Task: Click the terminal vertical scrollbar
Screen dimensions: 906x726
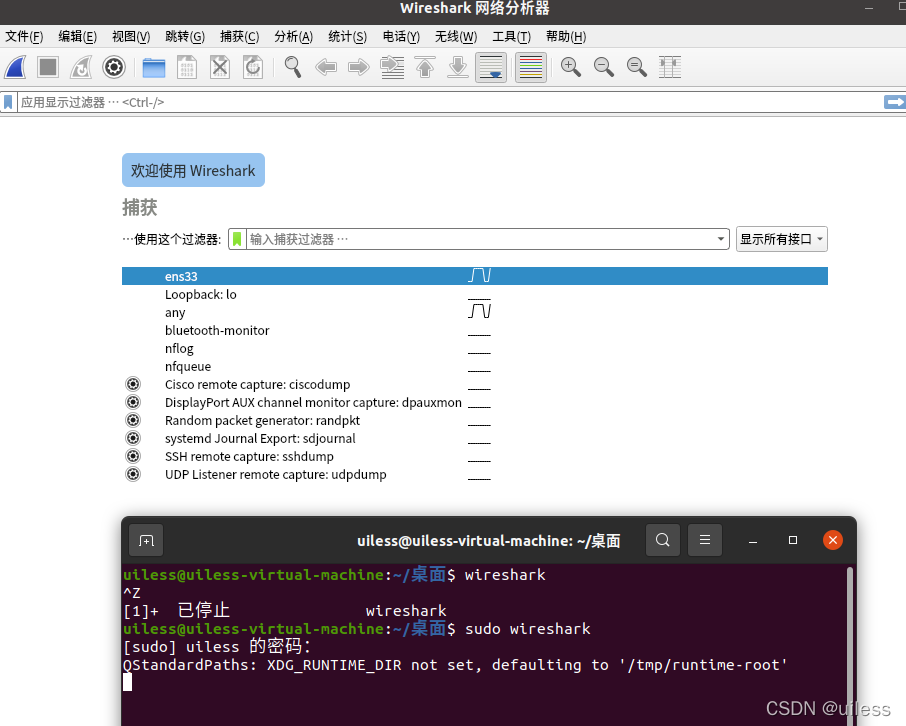Action: tap(850, 646)
